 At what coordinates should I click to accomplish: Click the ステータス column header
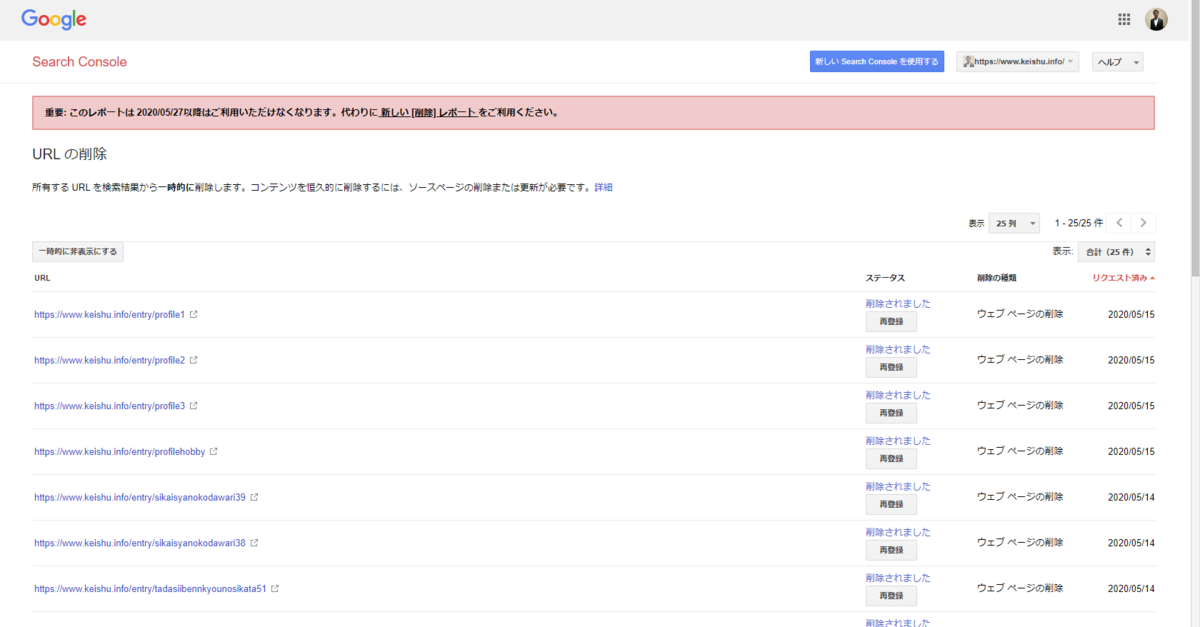[885, 278]
